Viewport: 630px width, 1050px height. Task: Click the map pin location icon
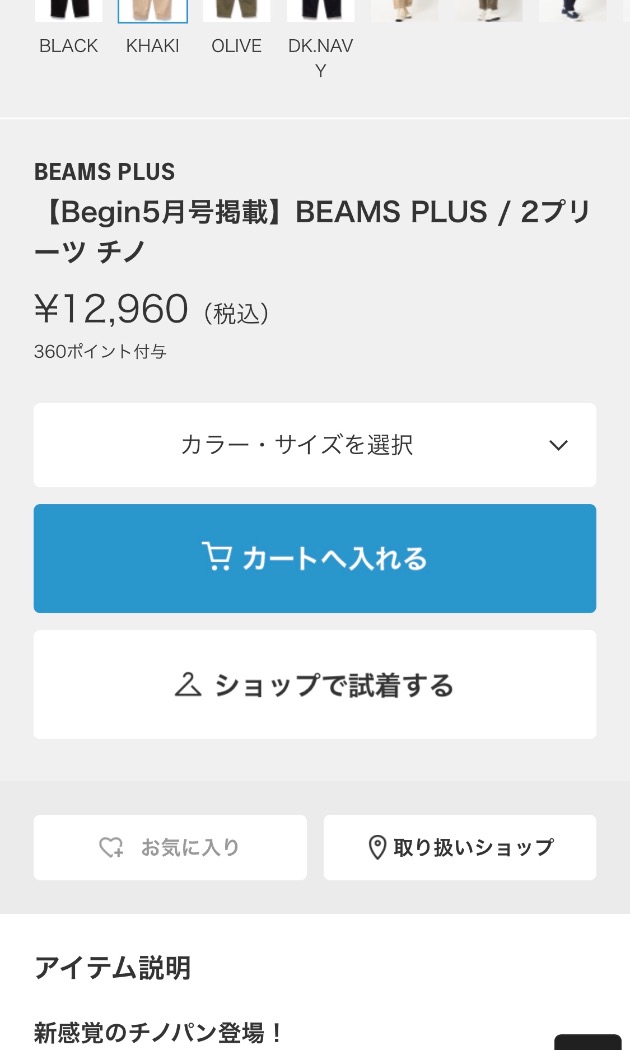[378, 848]
